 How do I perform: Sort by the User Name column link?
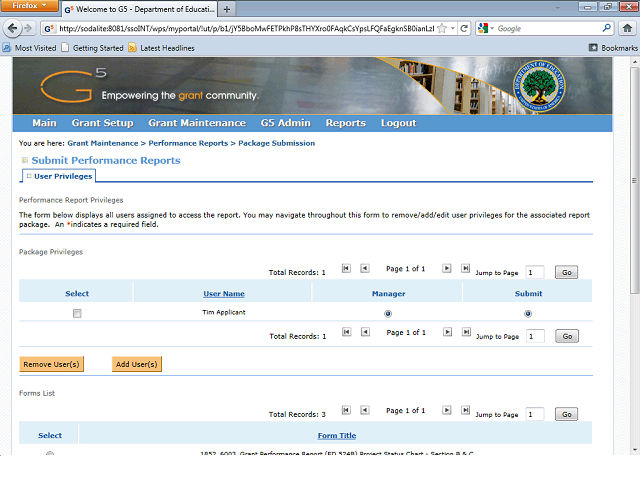point(224,293)
